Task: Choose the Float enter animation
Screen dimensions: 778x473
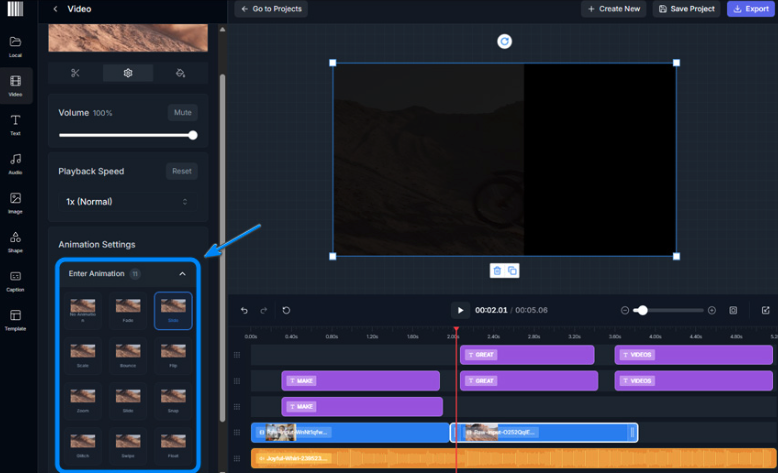Action: tap(173, 446)
